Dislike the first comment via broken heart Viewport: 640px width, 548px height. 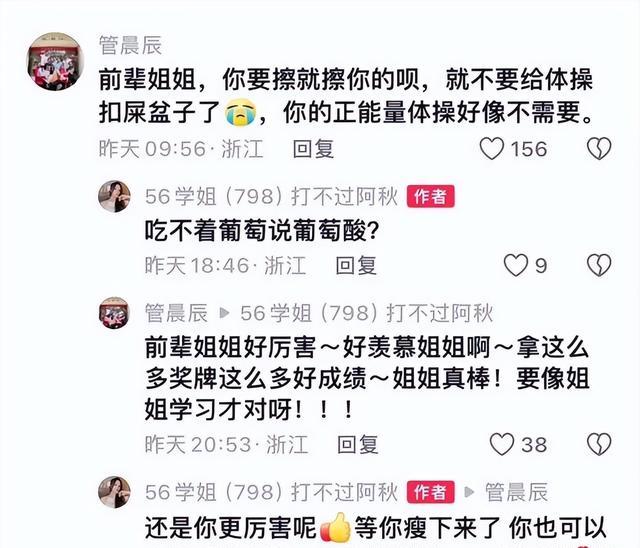point(599,149)
